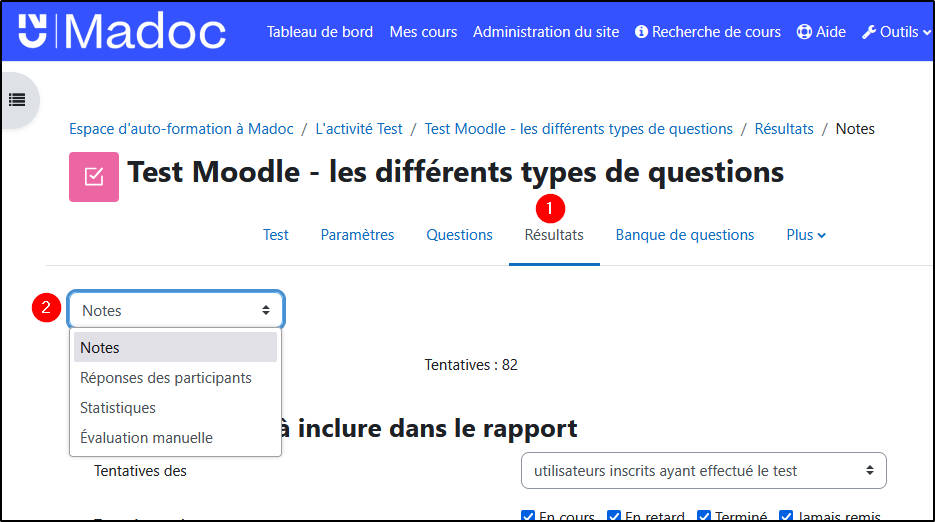Image resolution: width=935 pixels, height=522 pixels.
Task: Switch to the Test tab
Action: click(275, 235)
